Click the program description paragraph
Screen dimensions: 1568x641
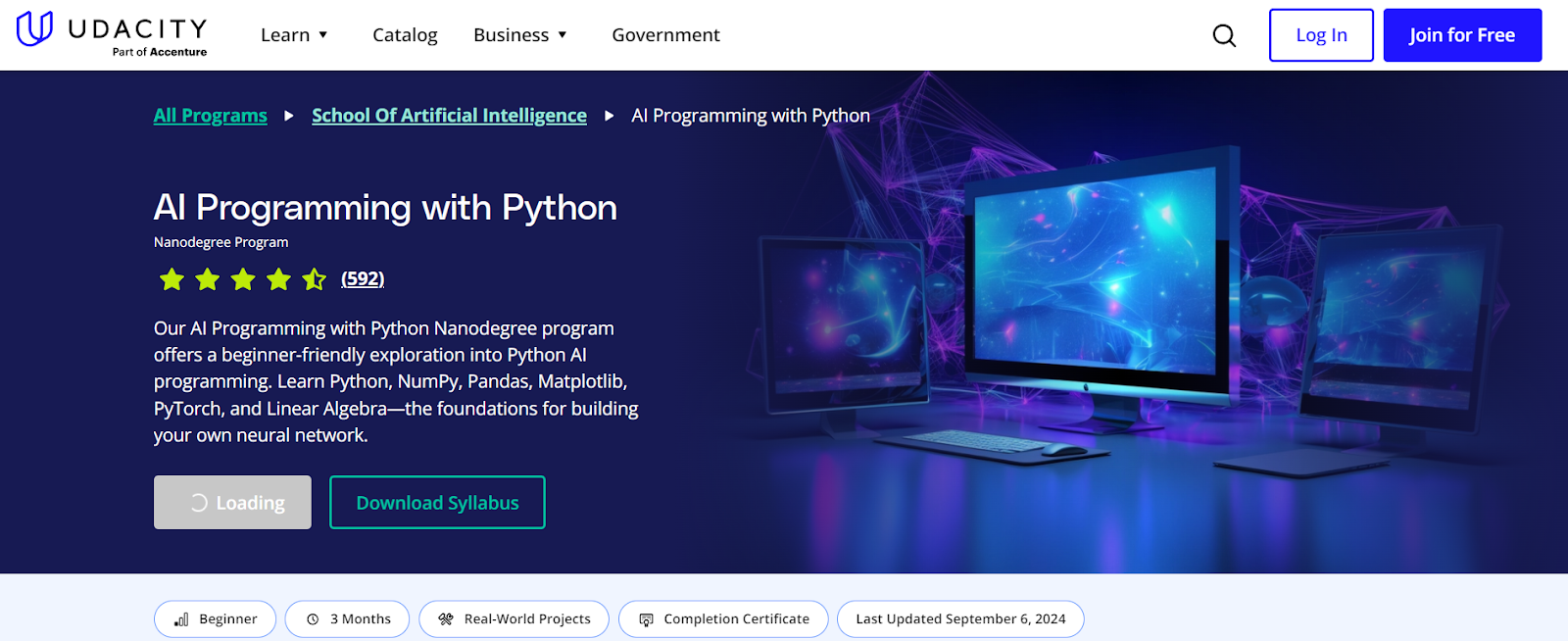click(396, 382)
